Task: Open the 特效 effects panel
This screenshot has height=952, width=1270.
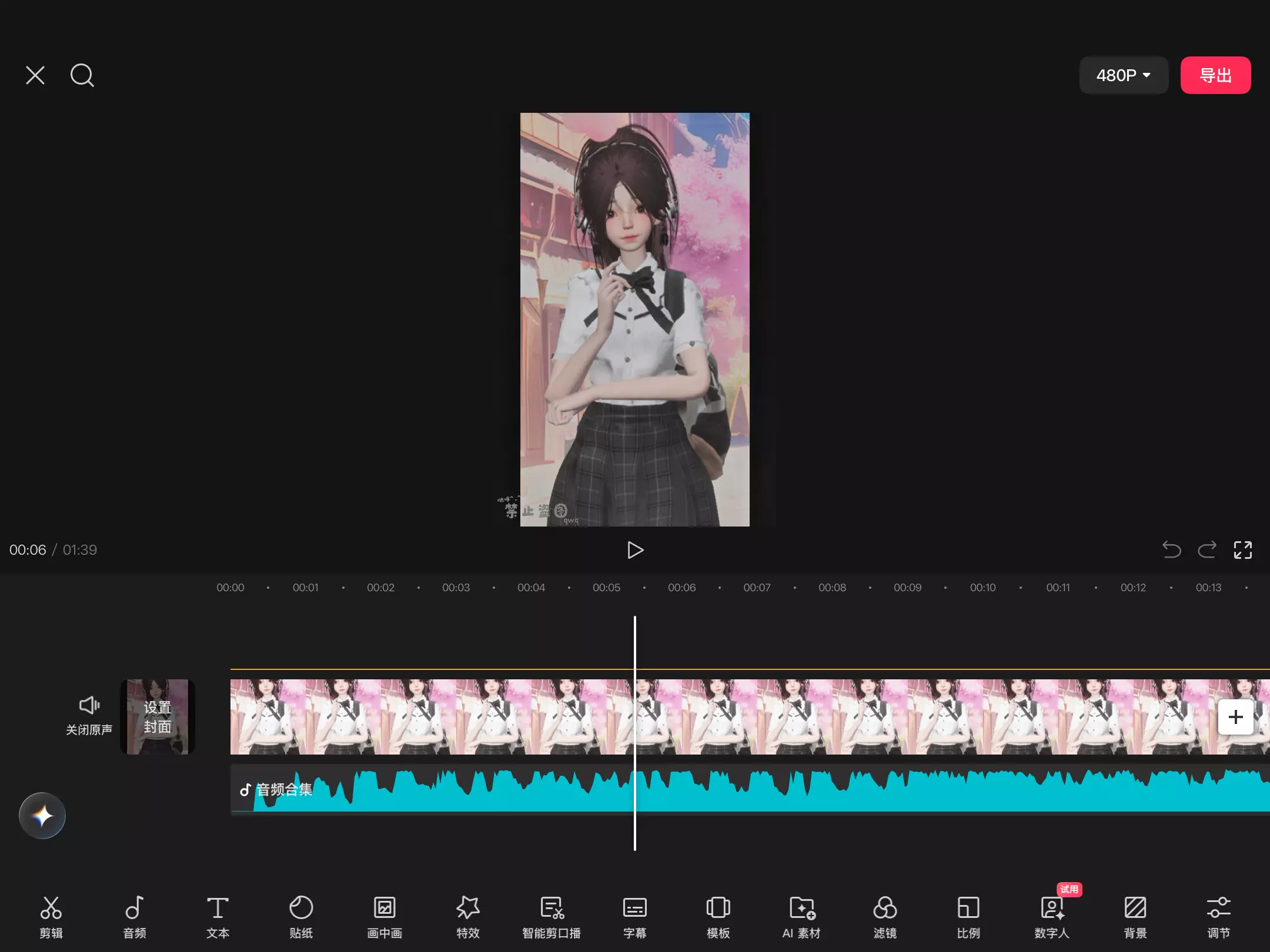Action: click(x=468, y=916)
